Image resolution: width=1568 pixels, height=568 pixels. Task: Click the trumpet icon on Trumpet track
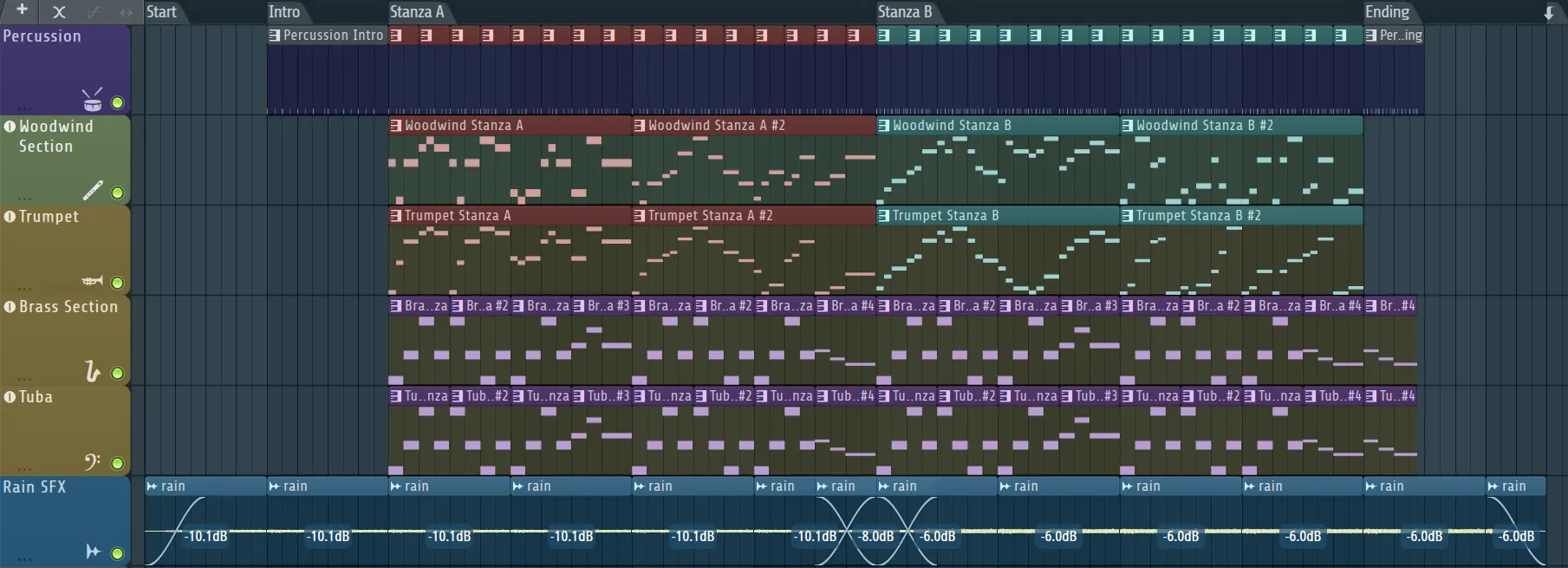[x=92, y=281]
